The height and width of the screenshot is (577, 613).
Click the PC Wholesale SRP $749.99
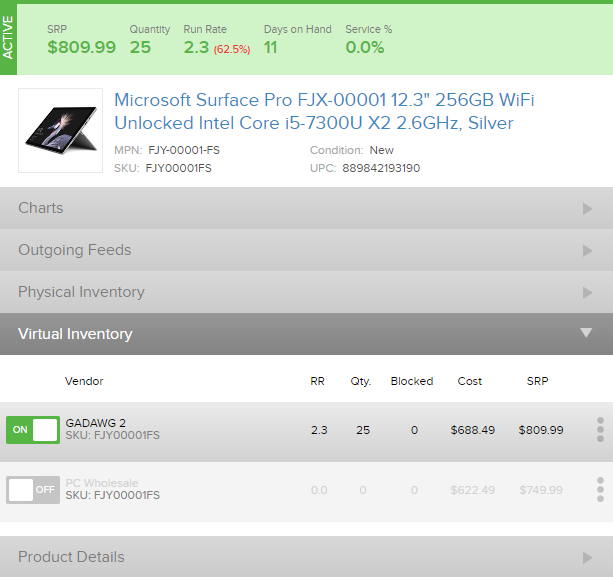click(541, 490)
